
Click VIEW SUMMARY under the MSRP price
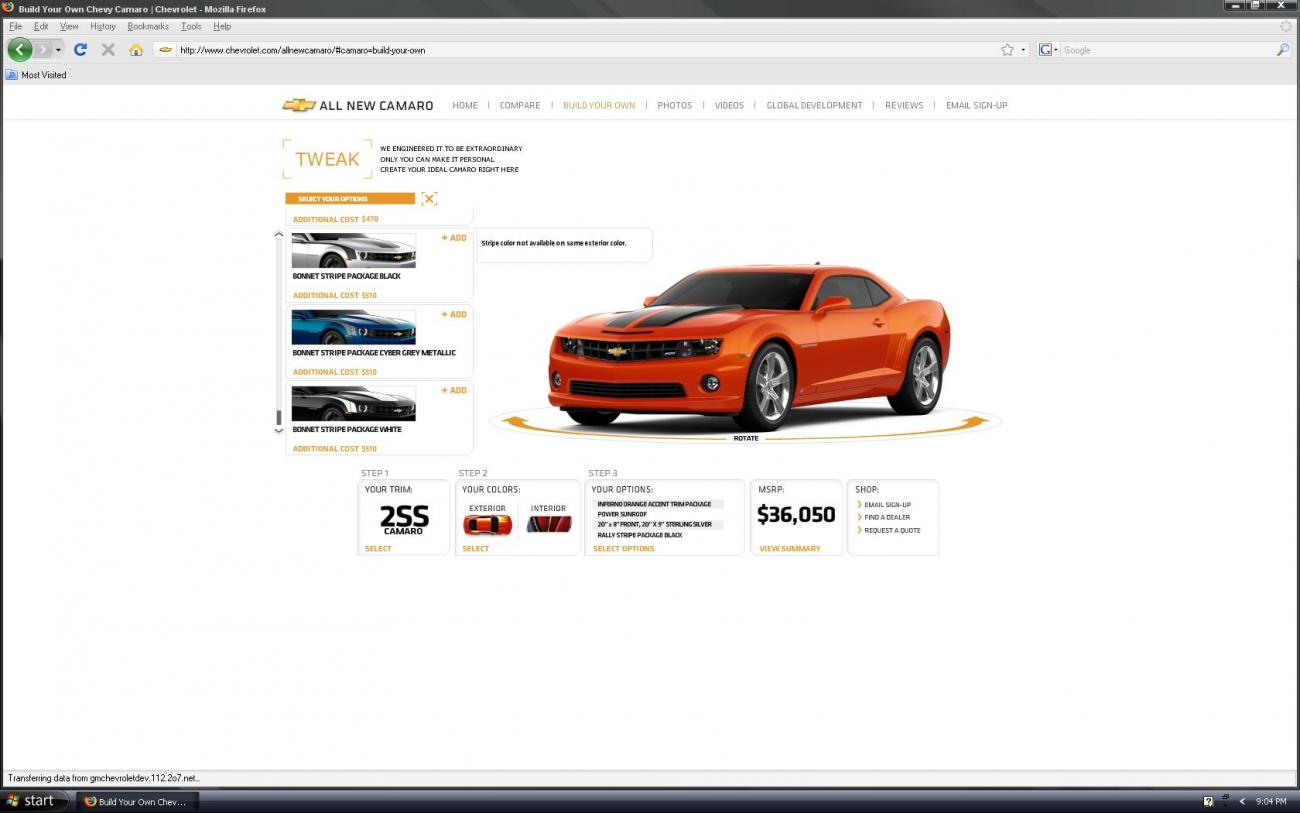click(790, 548)
